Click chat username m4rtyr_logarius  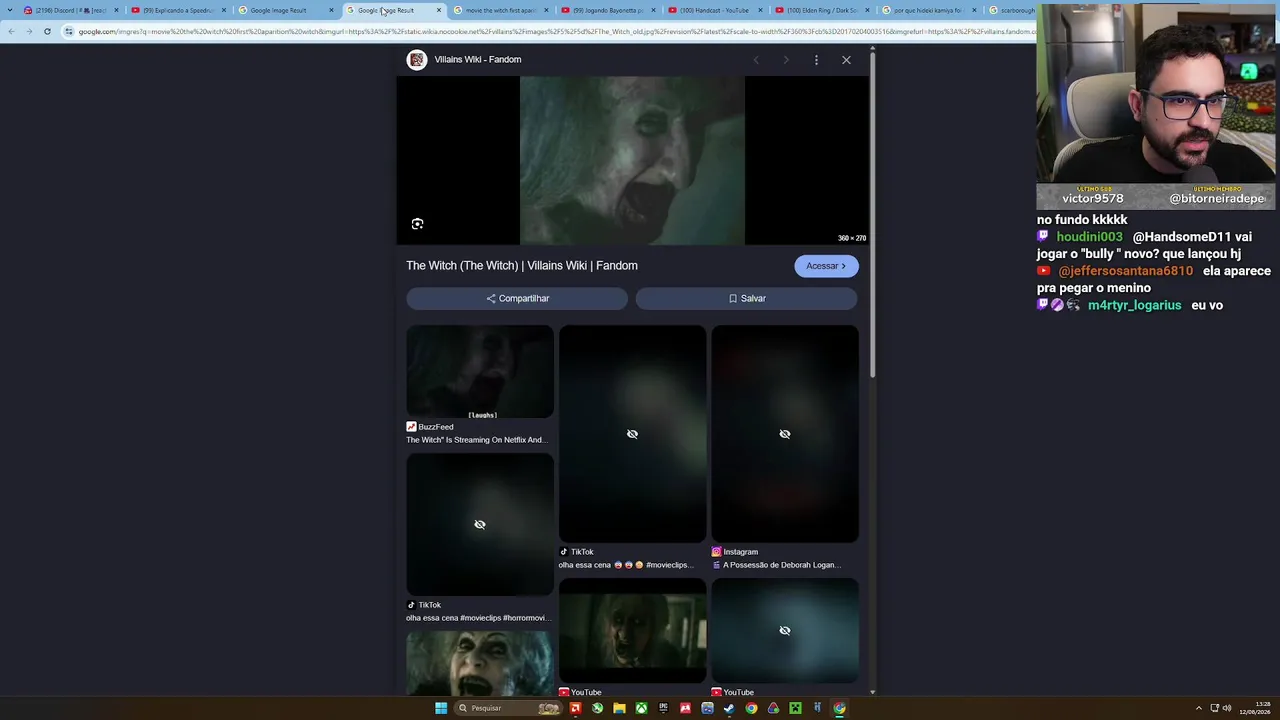click(1134, 305)
